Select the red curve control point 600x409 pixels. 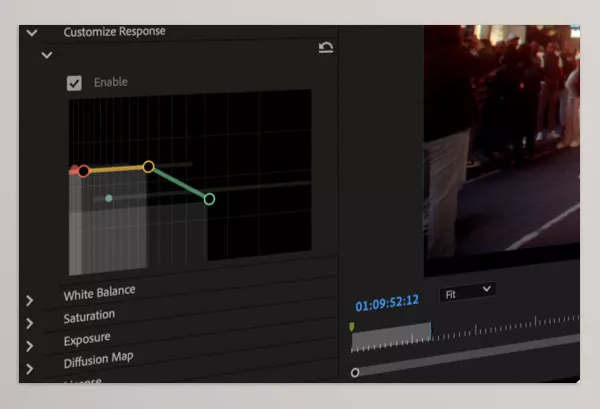tap(84, 171)
